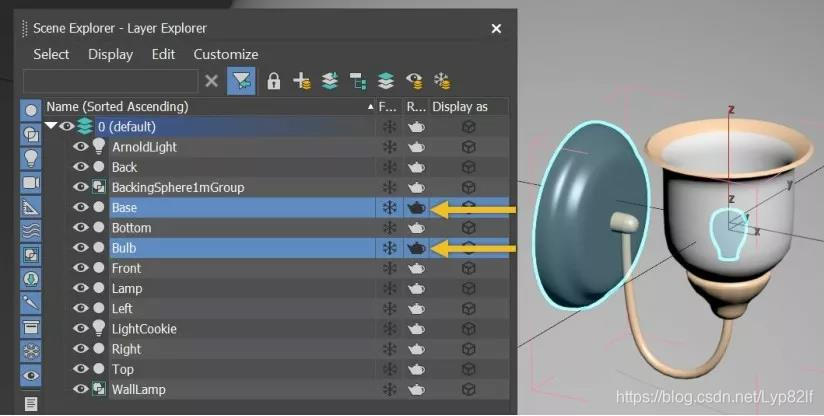Image resolution: width=824 pixels, height=416 pixels.
Task: Close the Scene Explorer panel
Action: [496, 29]
